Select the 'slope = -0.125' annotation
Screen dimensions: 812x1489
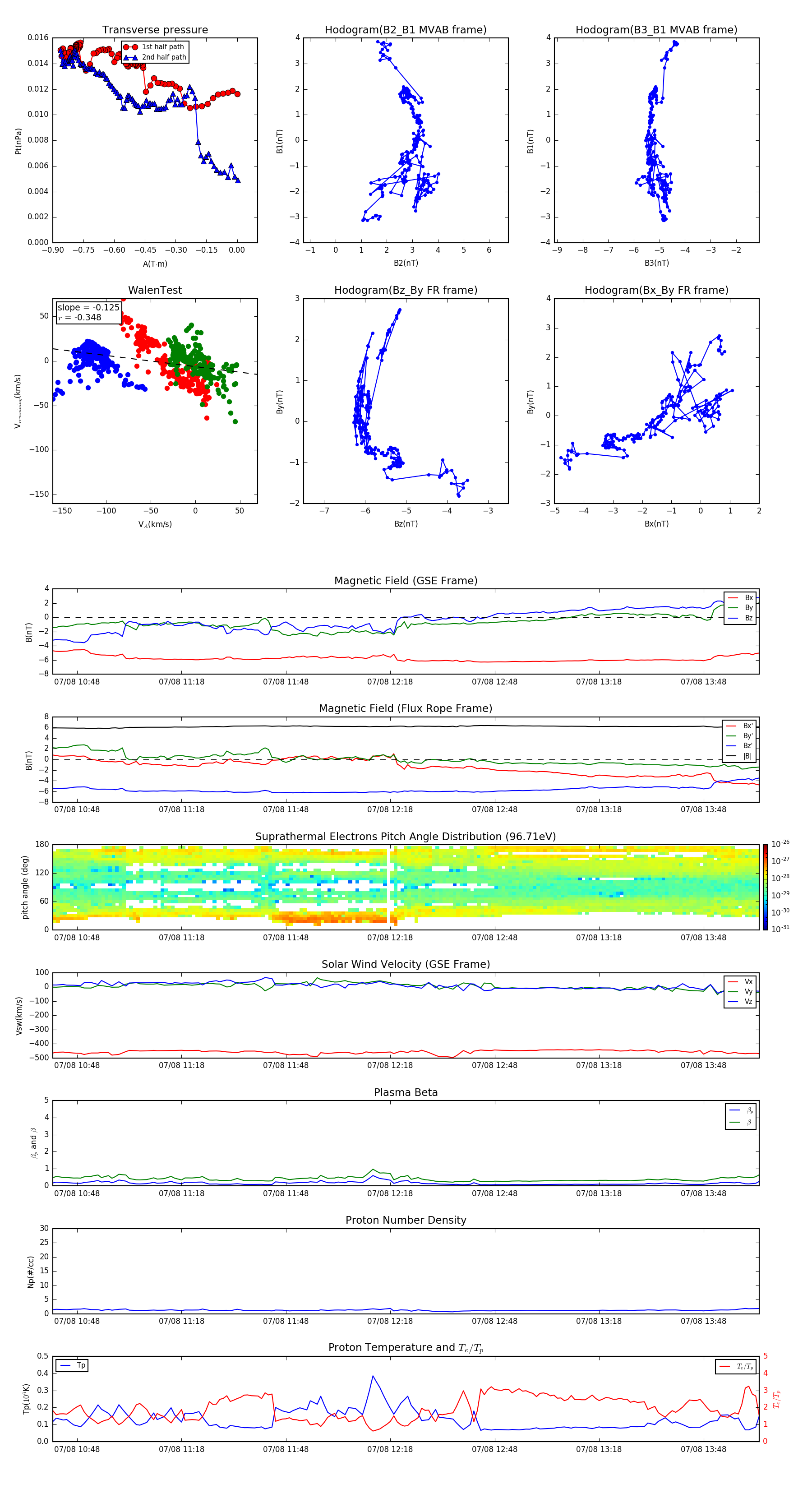point(88,308)
